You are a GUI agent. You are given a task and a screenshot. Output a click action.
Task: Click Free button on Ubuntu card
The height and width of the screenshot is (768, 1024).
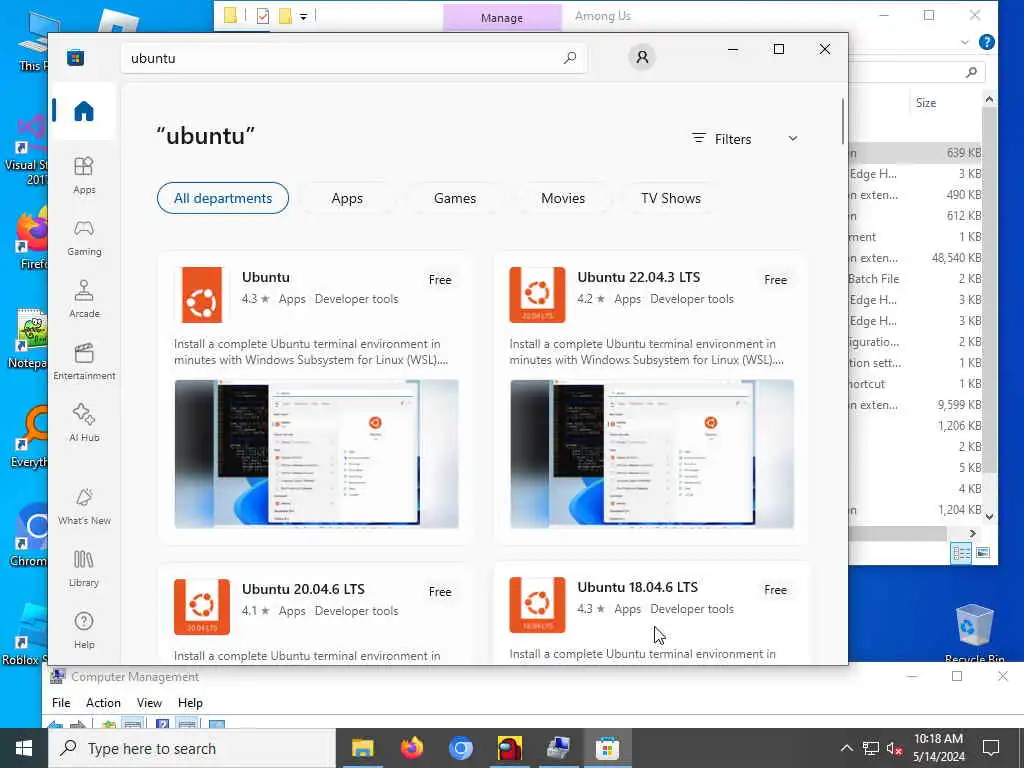point(440,280)
